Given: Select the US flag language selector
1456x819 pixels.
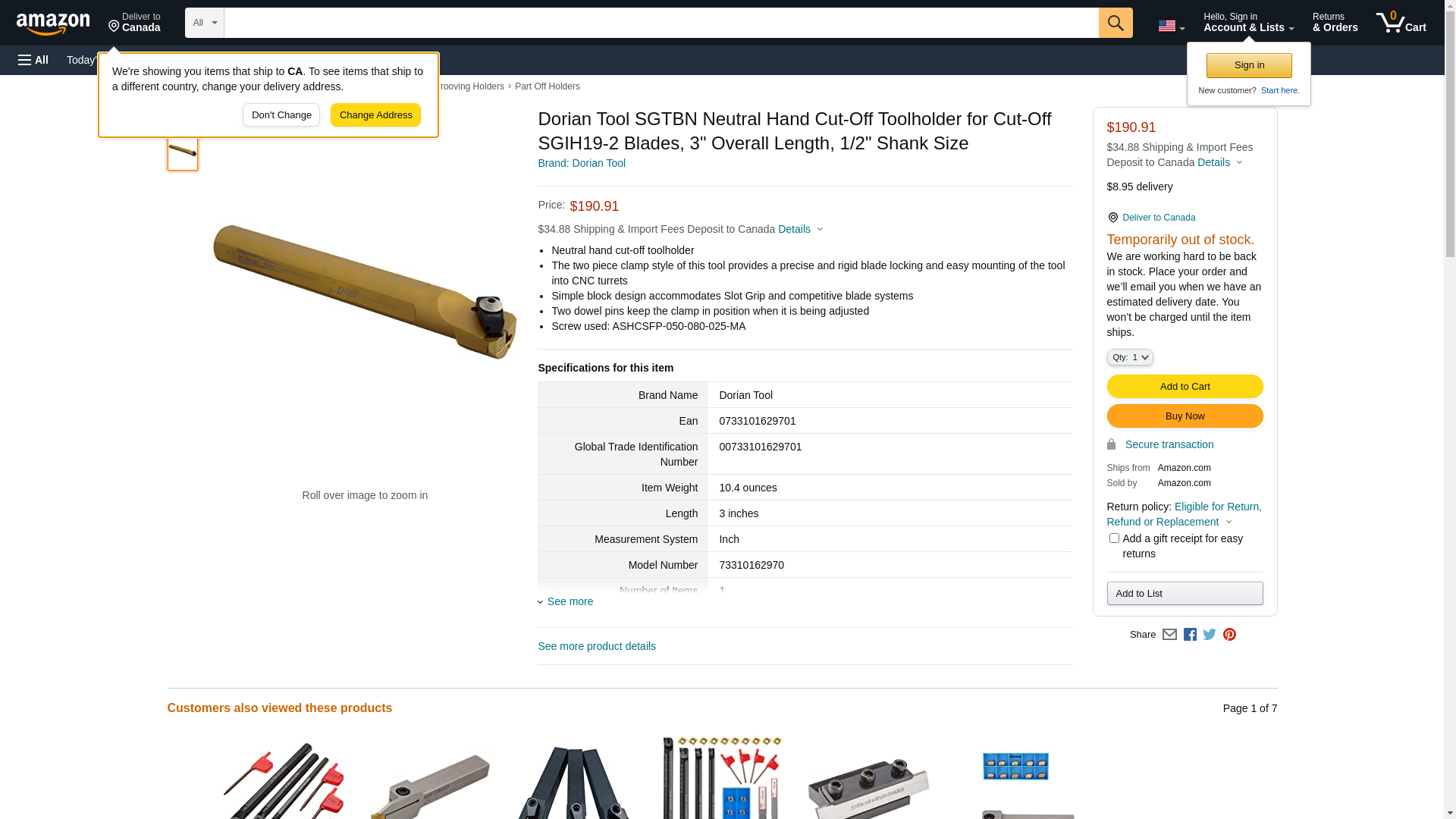Looking at the screenshot, I should (x=1172, y=26).
